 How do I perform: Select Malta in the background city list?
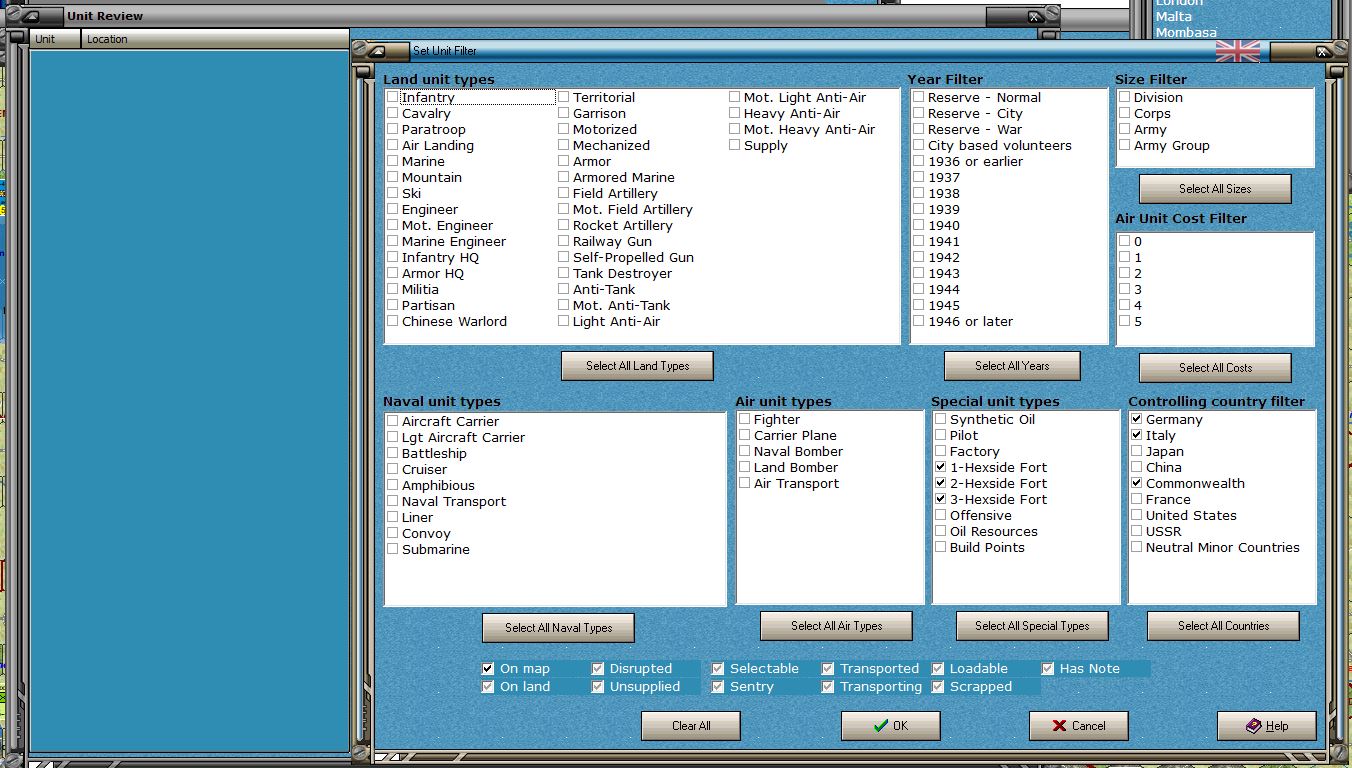1174,17
